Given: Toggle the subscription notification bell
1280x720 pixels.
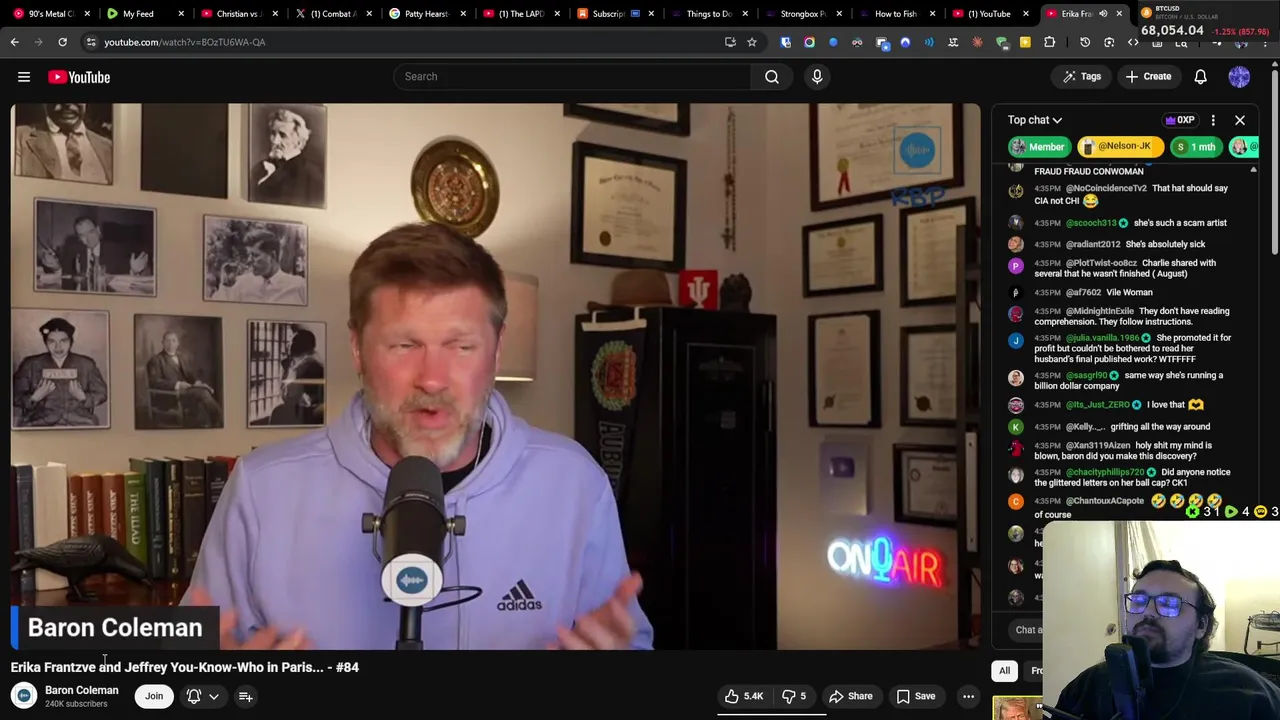Looking at the screenshot, I should pyautogui.click(x=194, y=696).
